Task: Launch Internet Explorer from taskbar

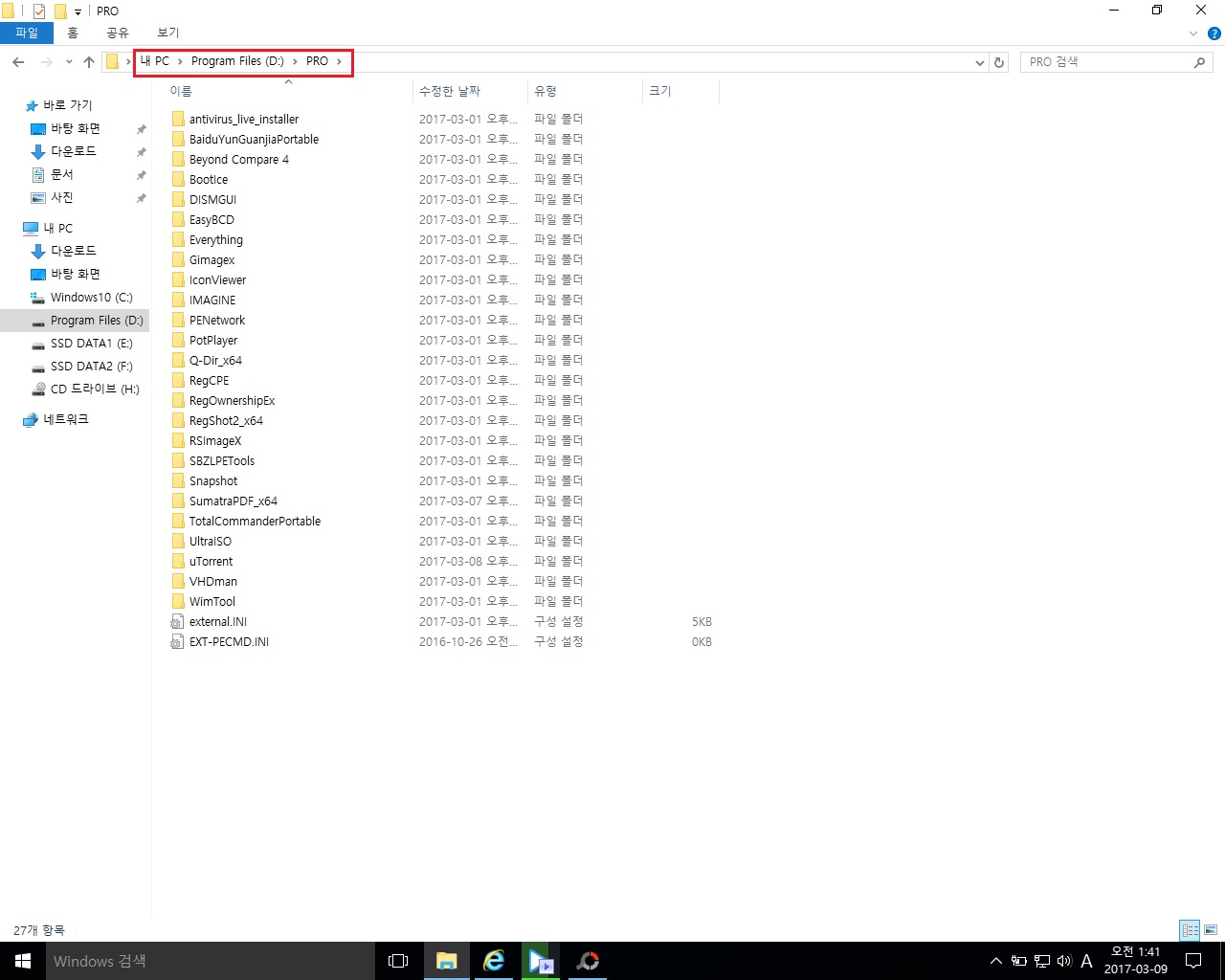Action: pyautogui.click(x=494, y=961)
